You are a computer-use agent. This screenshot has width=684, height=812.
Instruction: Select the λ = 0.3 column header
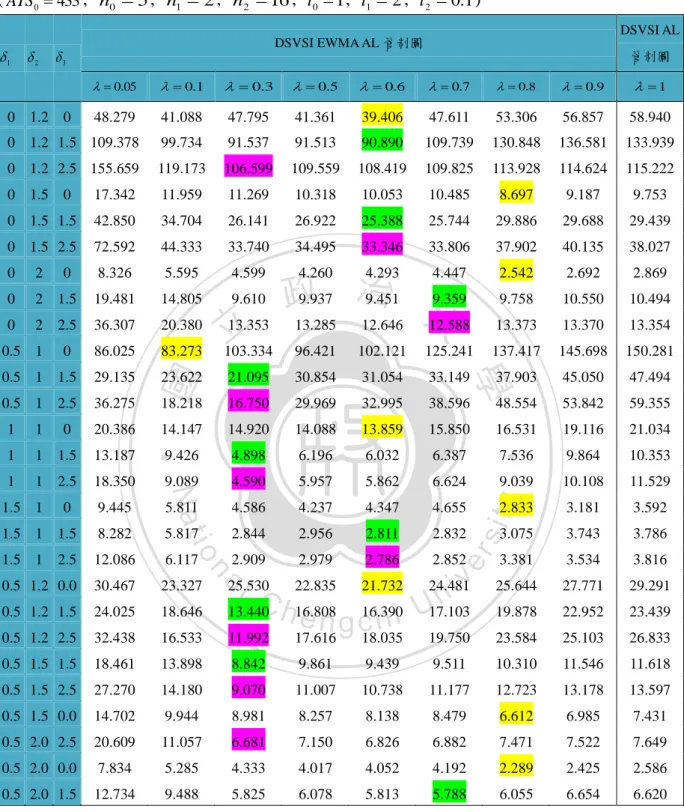[248, 86]
